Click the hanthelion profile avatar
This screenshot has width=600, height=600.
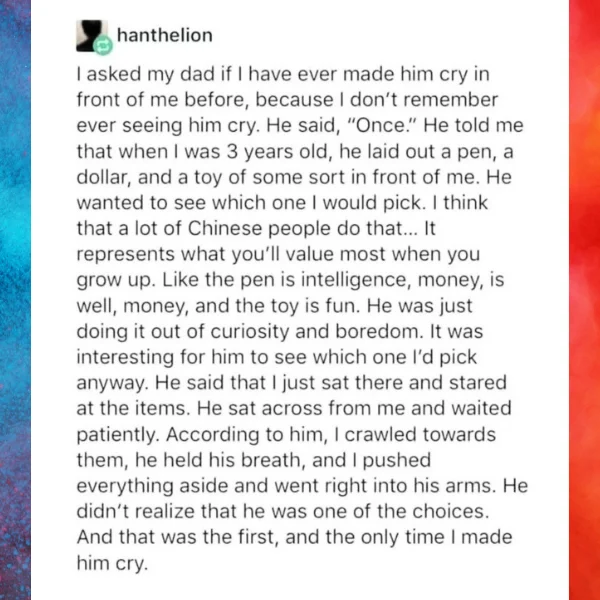point(90,35)
